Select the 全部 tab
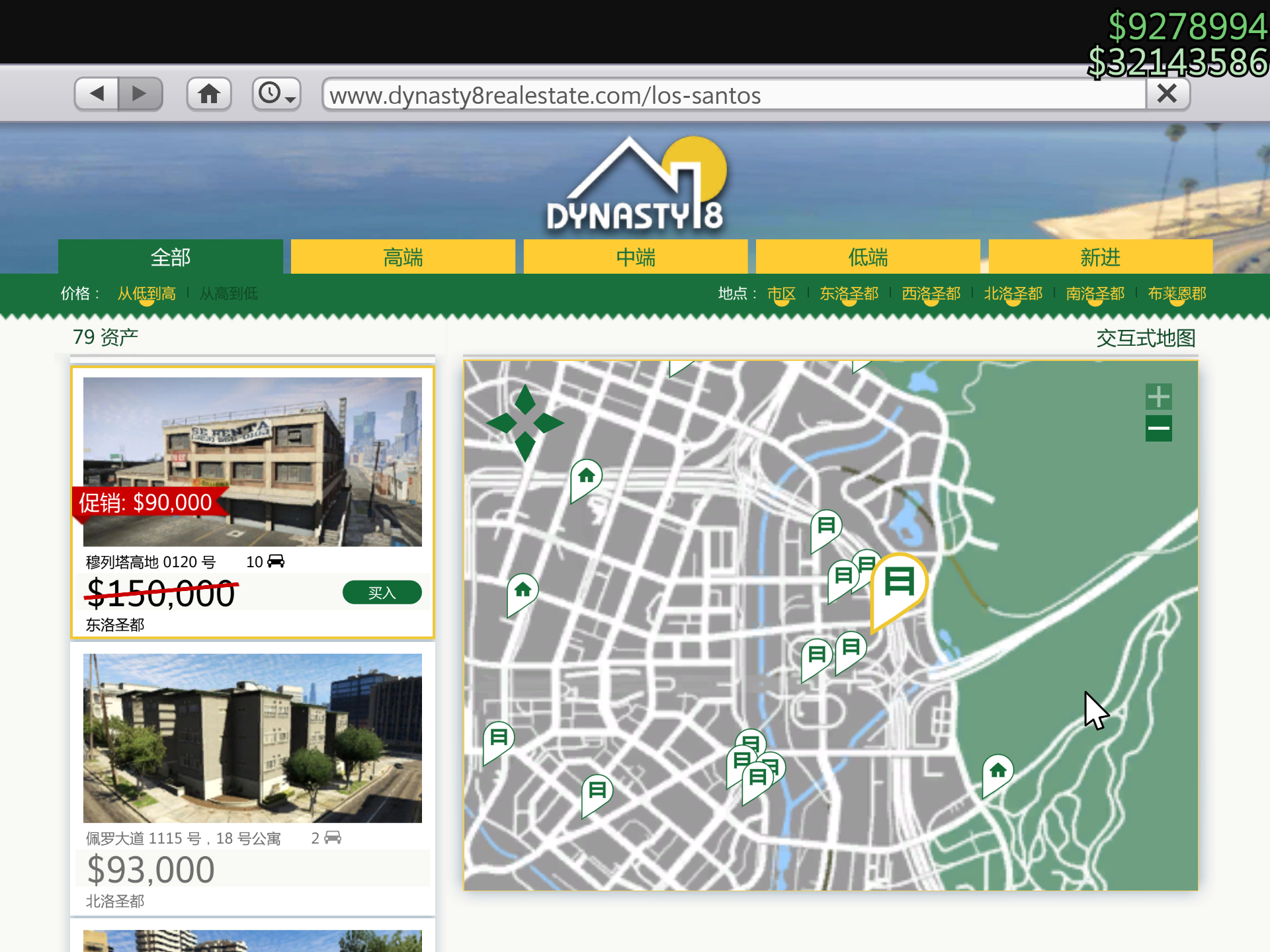The height and width of the screenshot is (952, 1270). tap(171, 257)
